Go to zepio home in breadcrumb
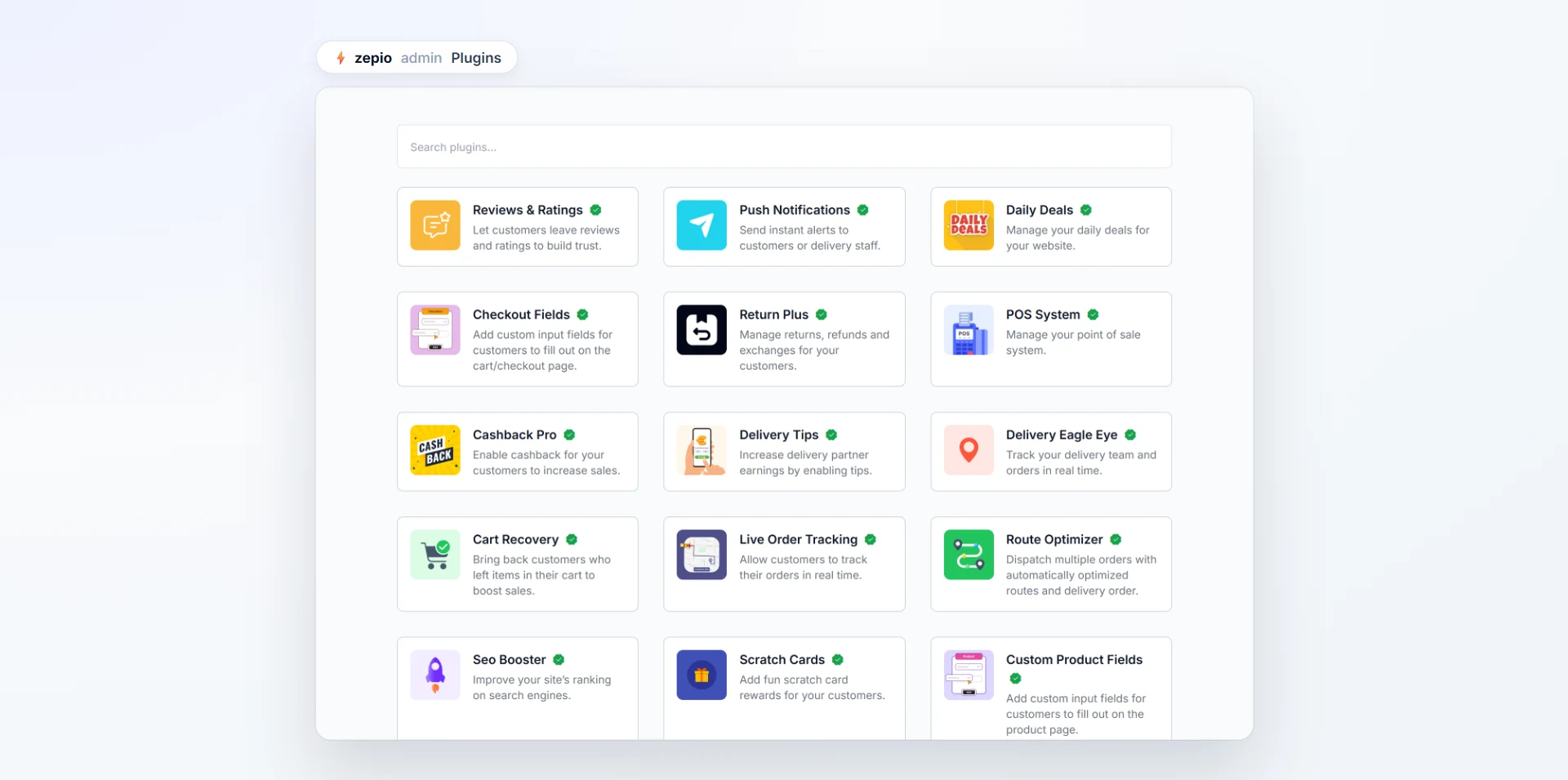Screen dimensions: 1568x780 (x=373, y=58)
